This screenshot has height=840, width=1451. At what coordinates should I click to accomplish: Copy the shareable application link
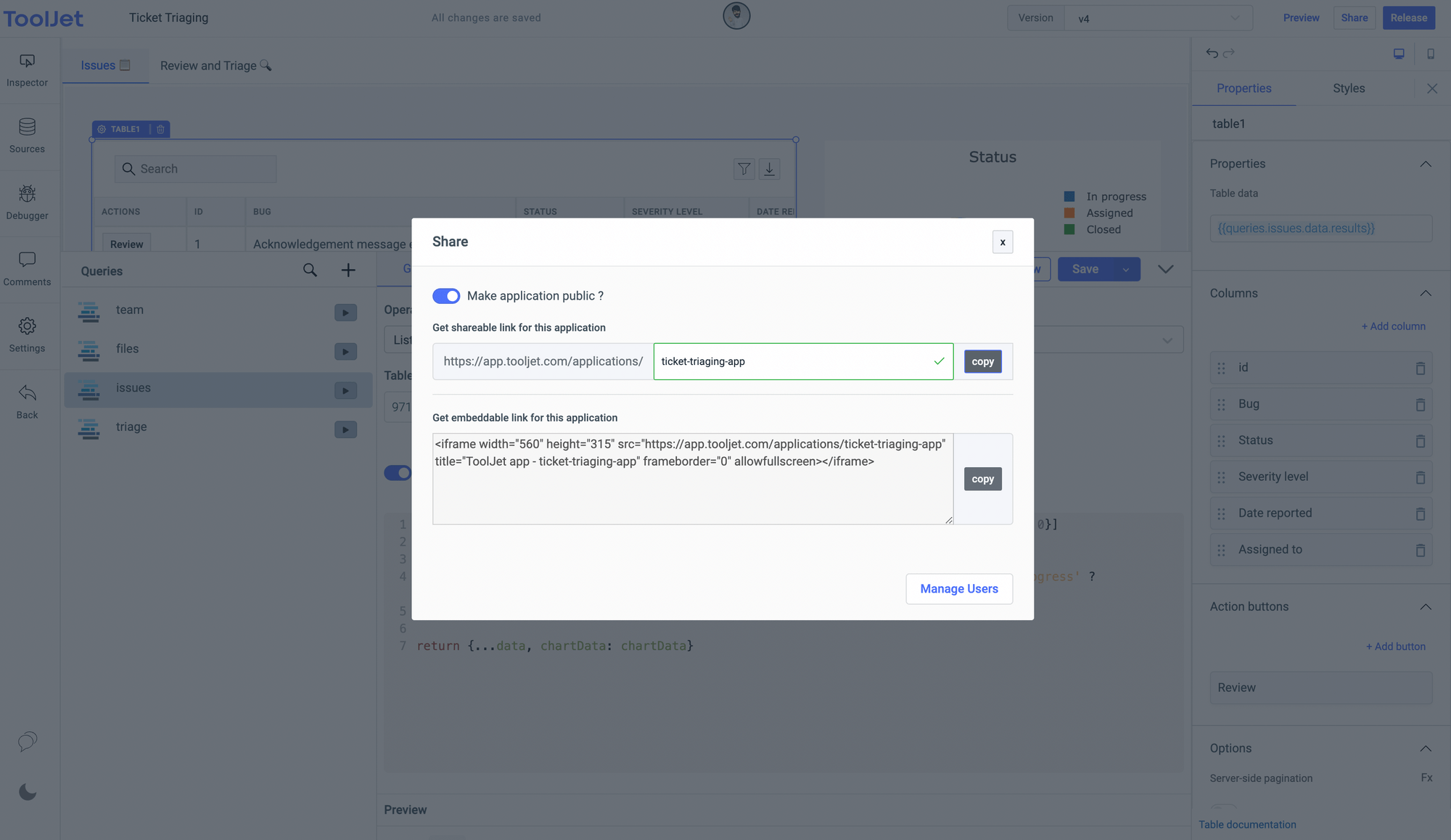tap(982, 362)
